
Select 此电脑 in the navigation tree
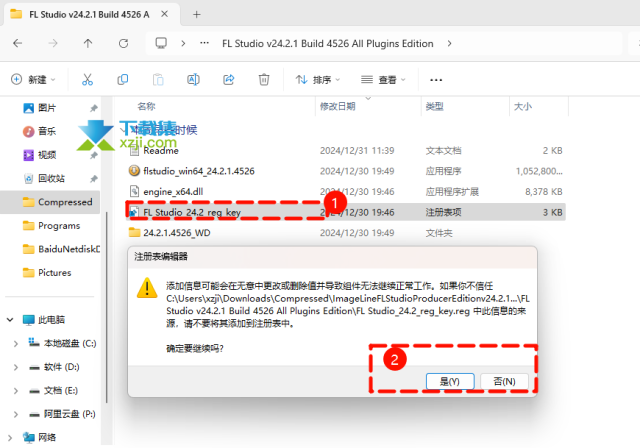pyautogui.click(x=44, y=320)
